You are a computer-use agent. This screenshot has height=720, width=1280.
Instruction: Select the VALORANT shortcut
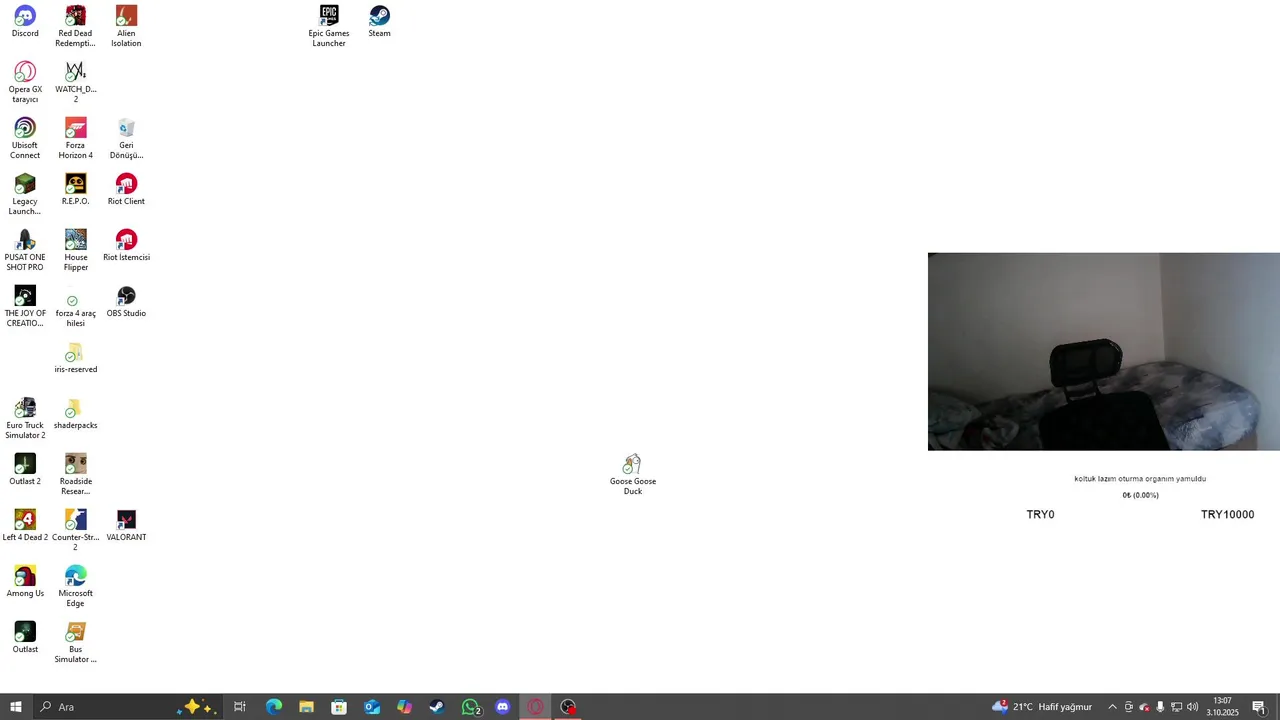point(126,526)
